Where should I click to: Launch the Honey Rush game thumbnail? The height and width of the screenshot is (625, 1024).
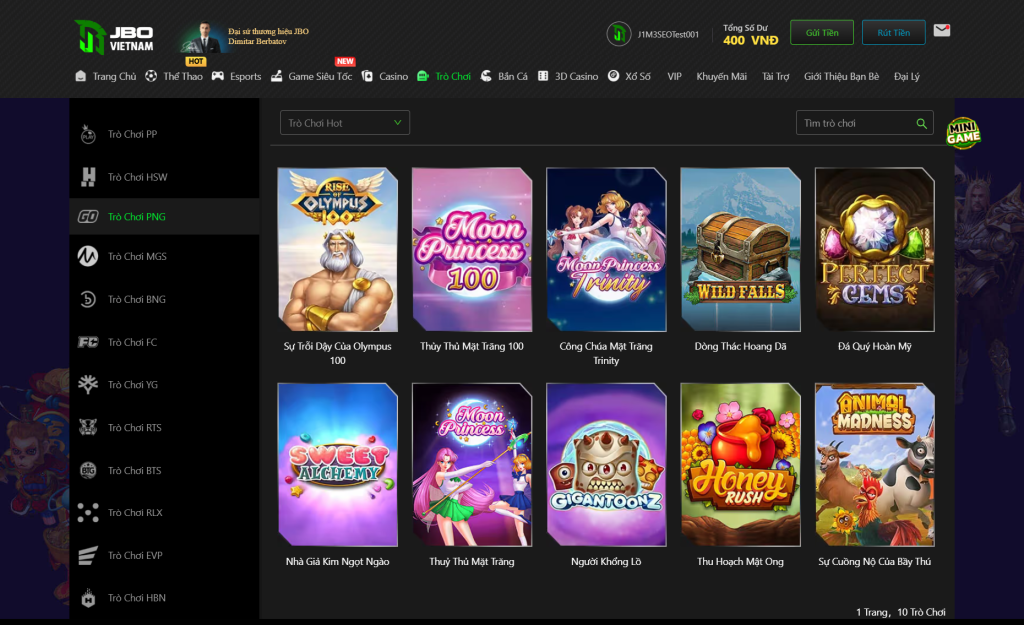pyautogui.click(x=740, y=464)
